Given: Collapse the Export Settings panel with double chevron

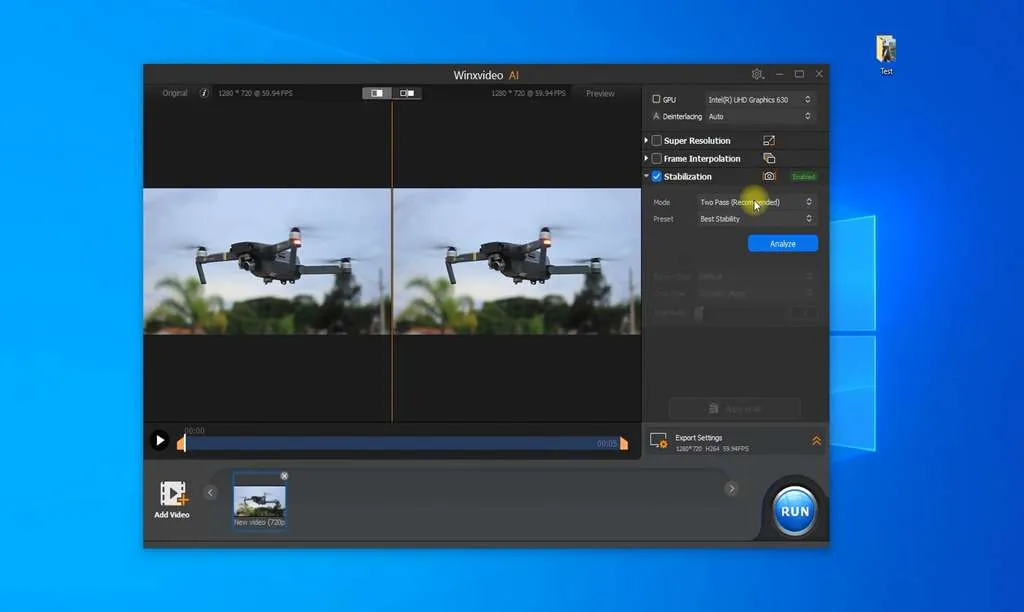Looking at the screenshot, I should tap(818, 438).
